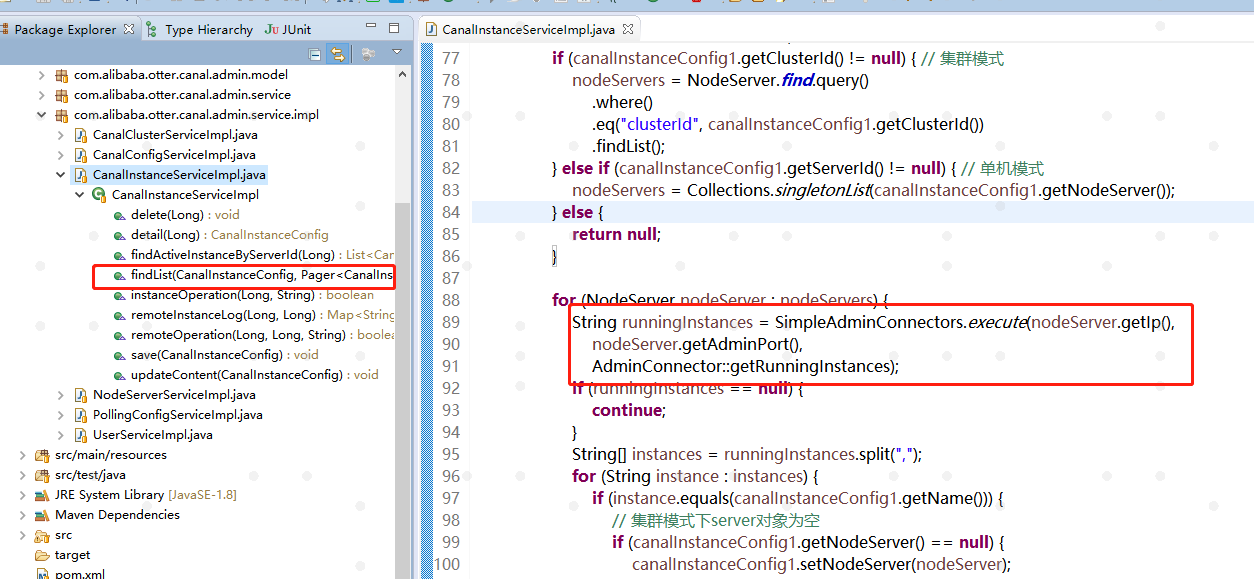Expand NodeServerServiceImpl.java node
Screen dimensions: 1254x579
click(x=60, y=395)
